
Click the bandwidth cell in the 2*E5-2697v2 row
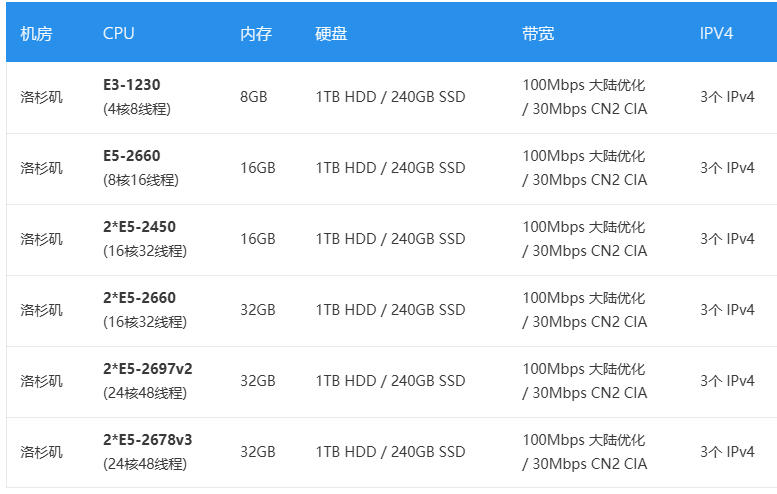585,381
